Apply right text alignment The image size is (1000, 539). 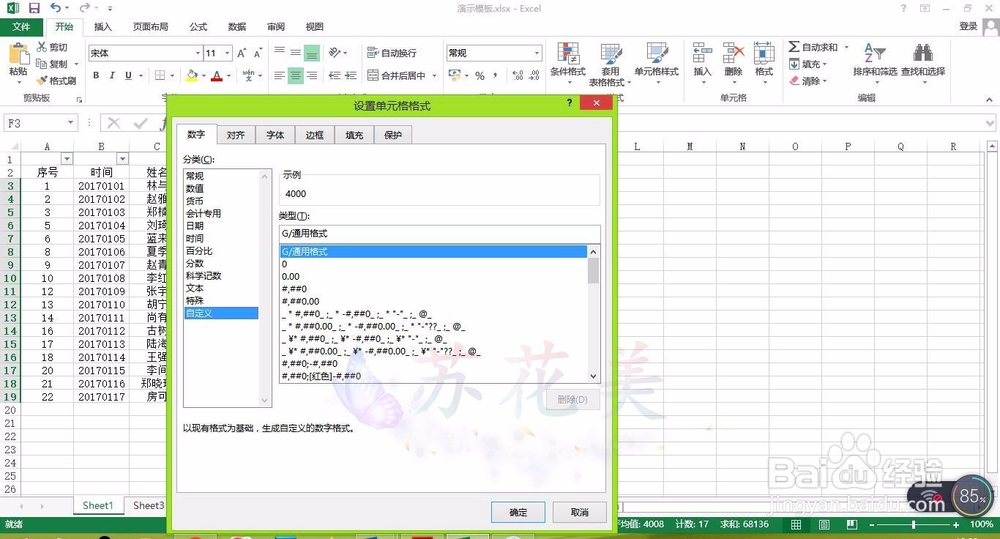click(x=312, y=75)
